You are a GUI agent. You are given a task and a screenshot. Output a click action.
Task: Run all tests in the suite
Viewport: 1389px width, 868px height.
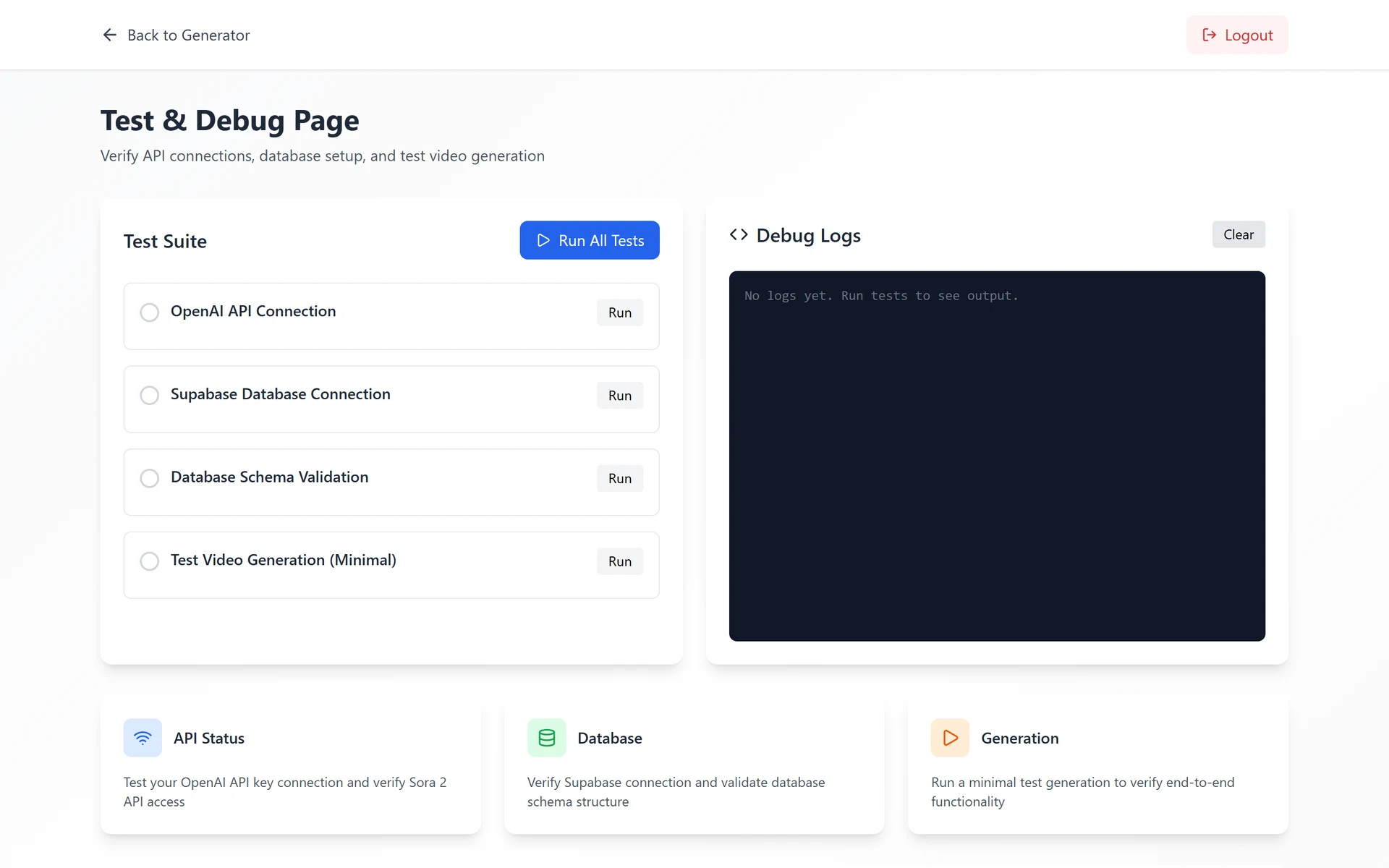[590, 240]
